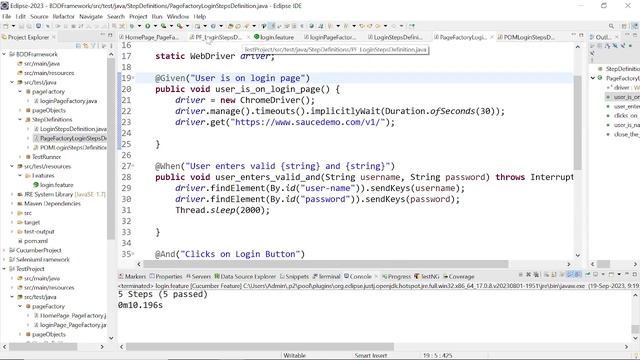The height and width of the screenshot is (360, 640).
Task: Click Remove Launch icon in Console toolbar
Action: [529, 275]
